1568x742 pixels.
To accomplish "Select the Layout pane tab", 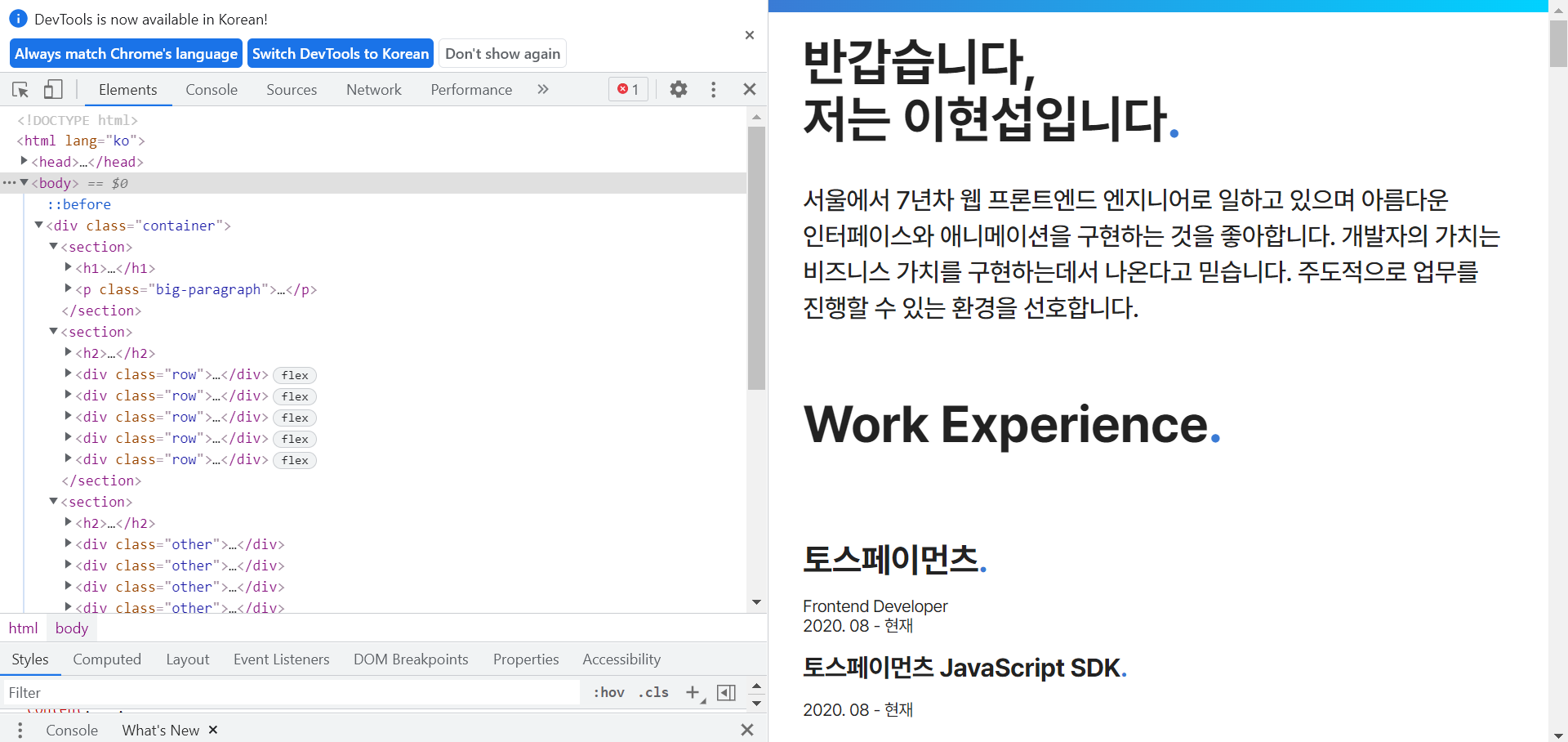I will point(187,659).
